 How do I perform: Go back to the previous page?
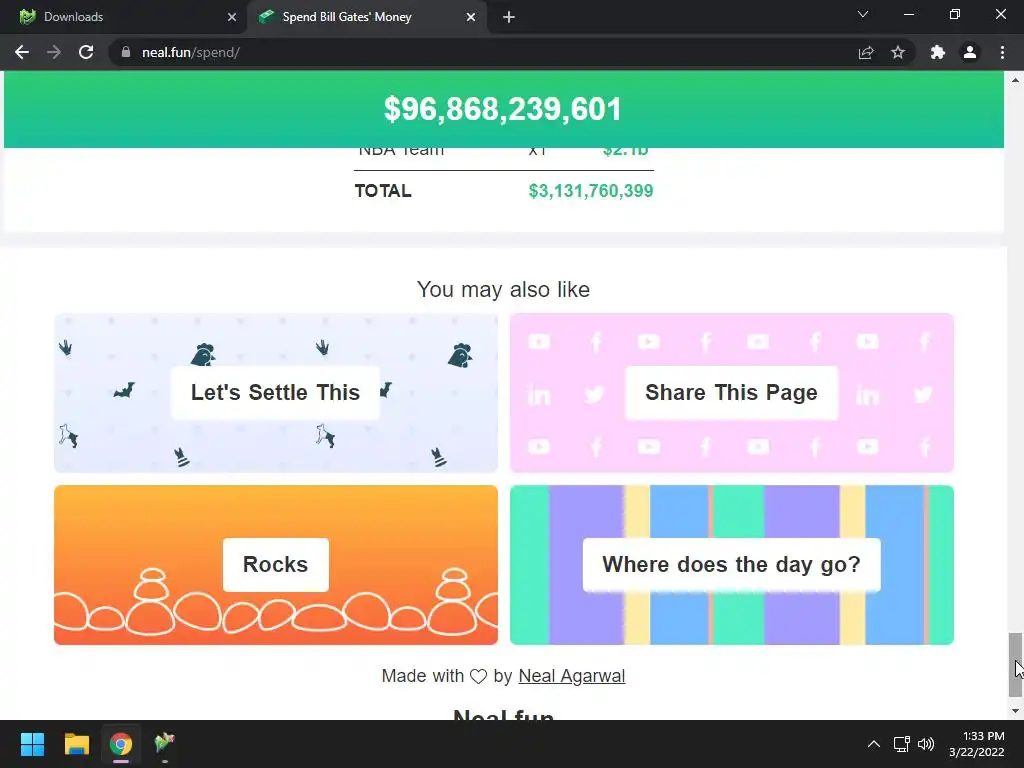coord(22,52)
